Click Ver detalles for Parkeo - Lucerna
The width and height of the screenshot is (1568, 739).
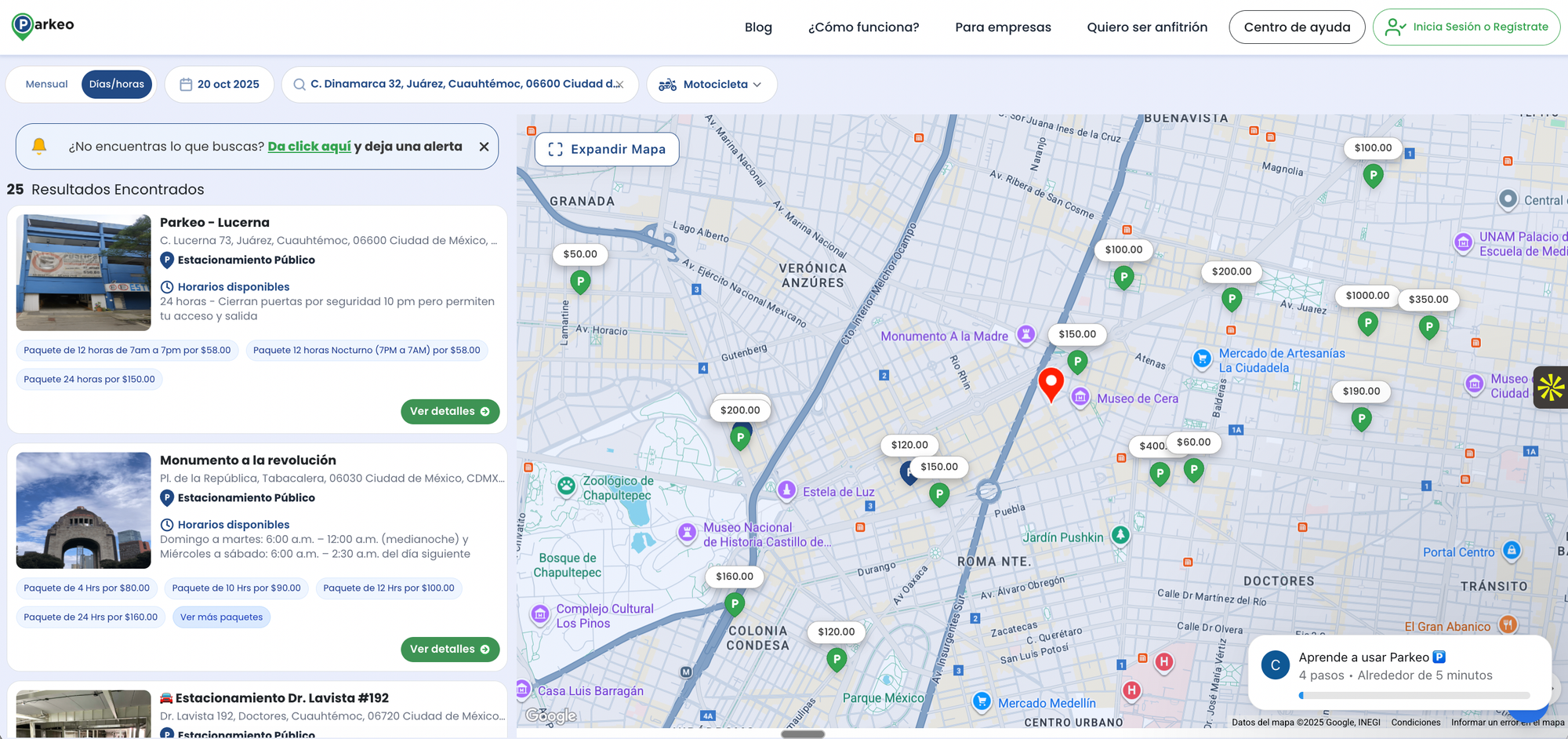(449, 412)
